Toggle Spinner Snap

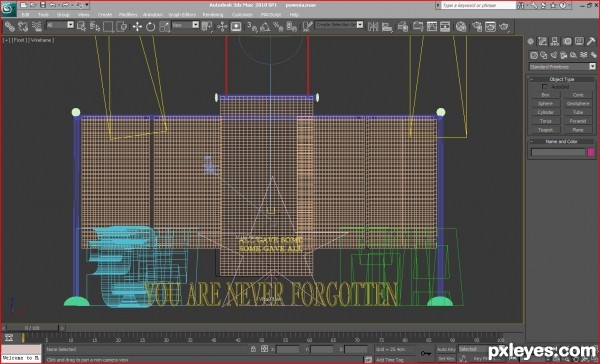click(x=292, y=26)
